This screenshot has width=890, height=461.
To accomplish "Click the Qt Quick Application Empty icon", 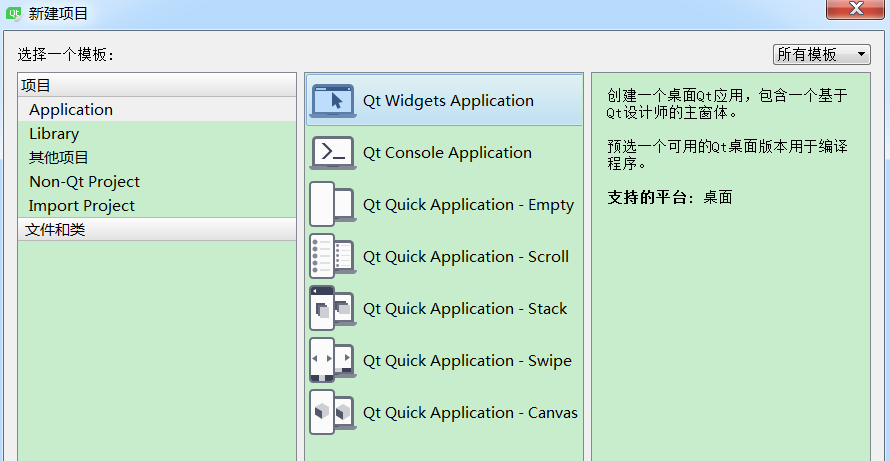I will (333, 204).
